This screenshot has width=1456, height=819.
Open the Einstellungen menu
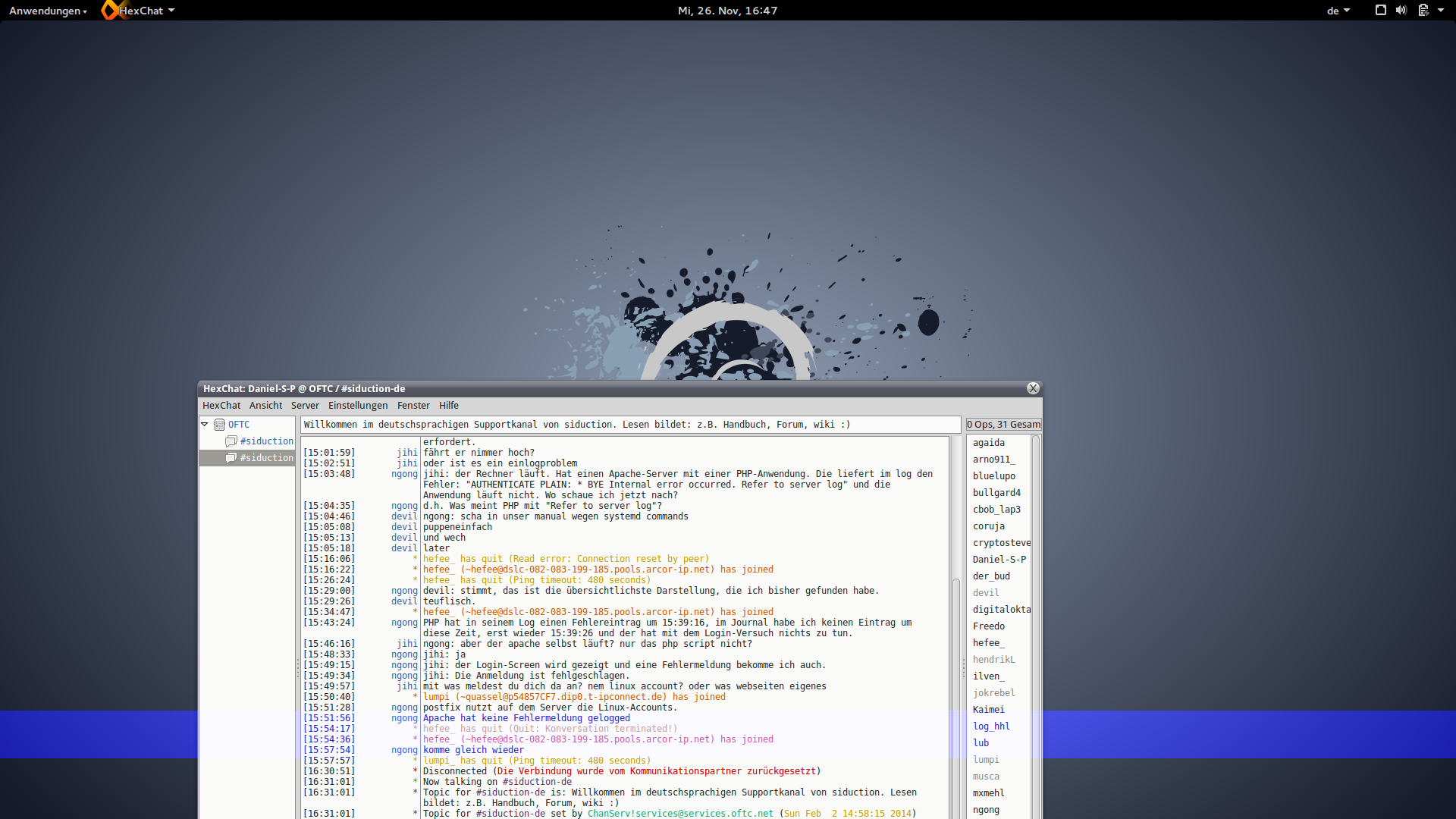point(358,406)
